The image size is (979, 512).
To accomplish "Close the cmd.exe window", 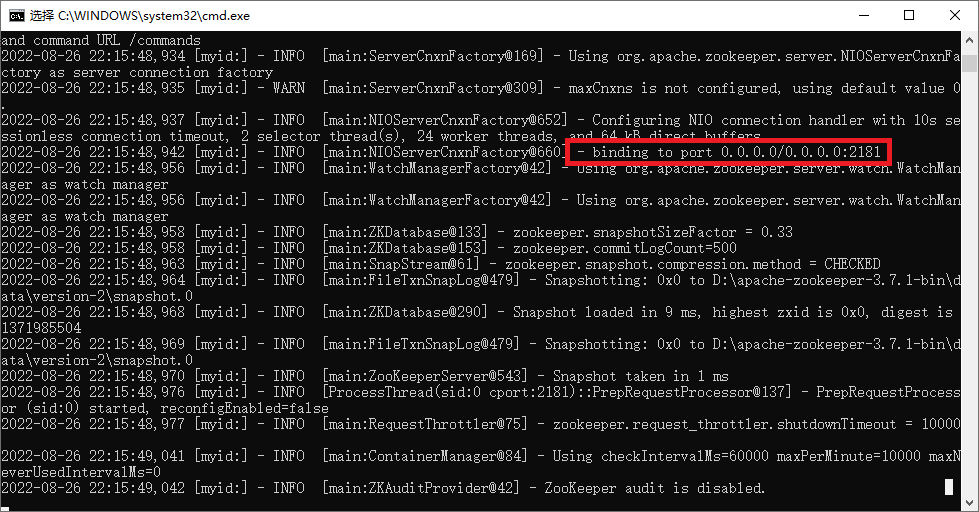I will coord(955,16).
